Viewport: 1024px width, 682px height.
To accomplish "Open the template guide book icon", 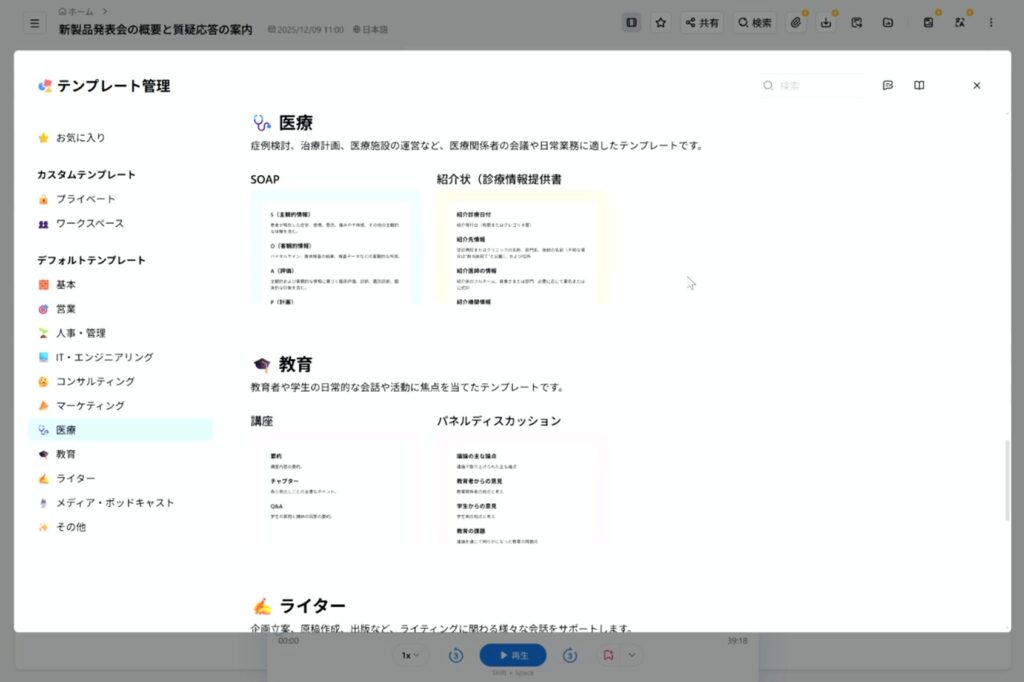I will pyautogui.click(x=919, y=86).
